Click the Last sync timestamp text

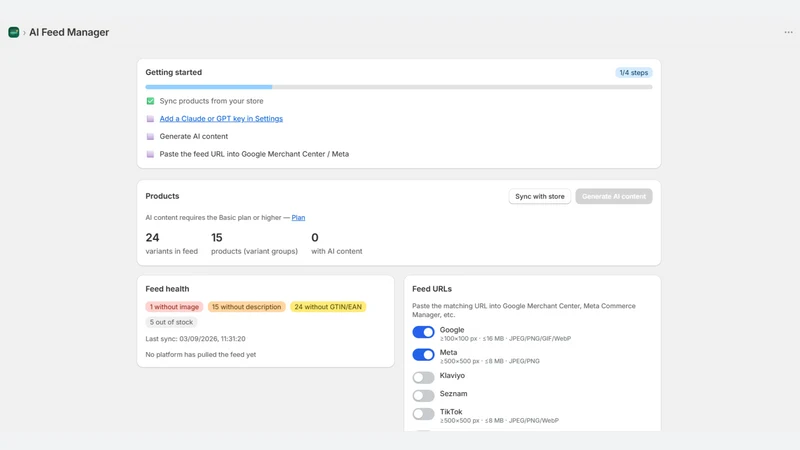coord(195,339)
